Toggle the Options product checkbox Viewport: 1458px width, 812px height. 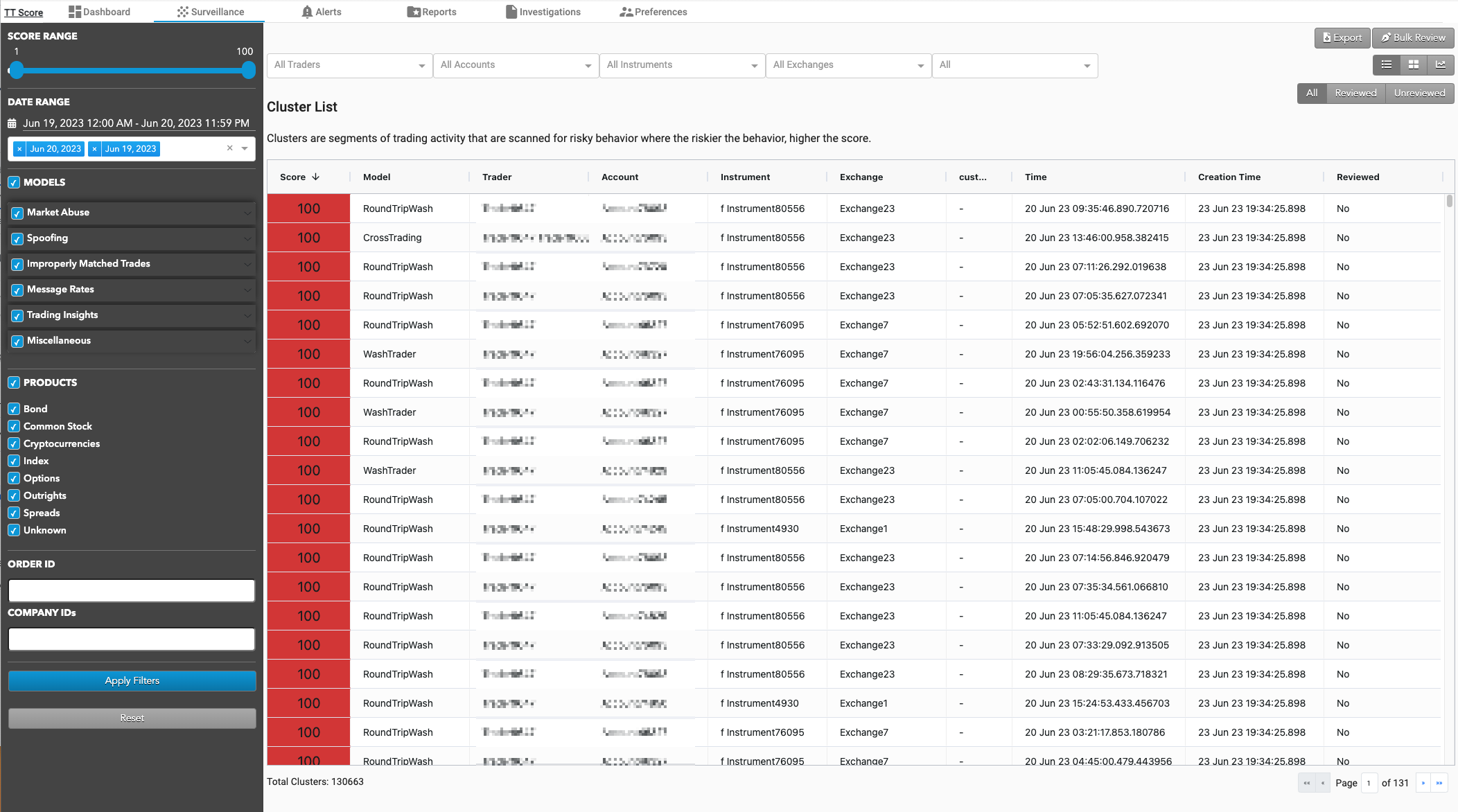14,478
